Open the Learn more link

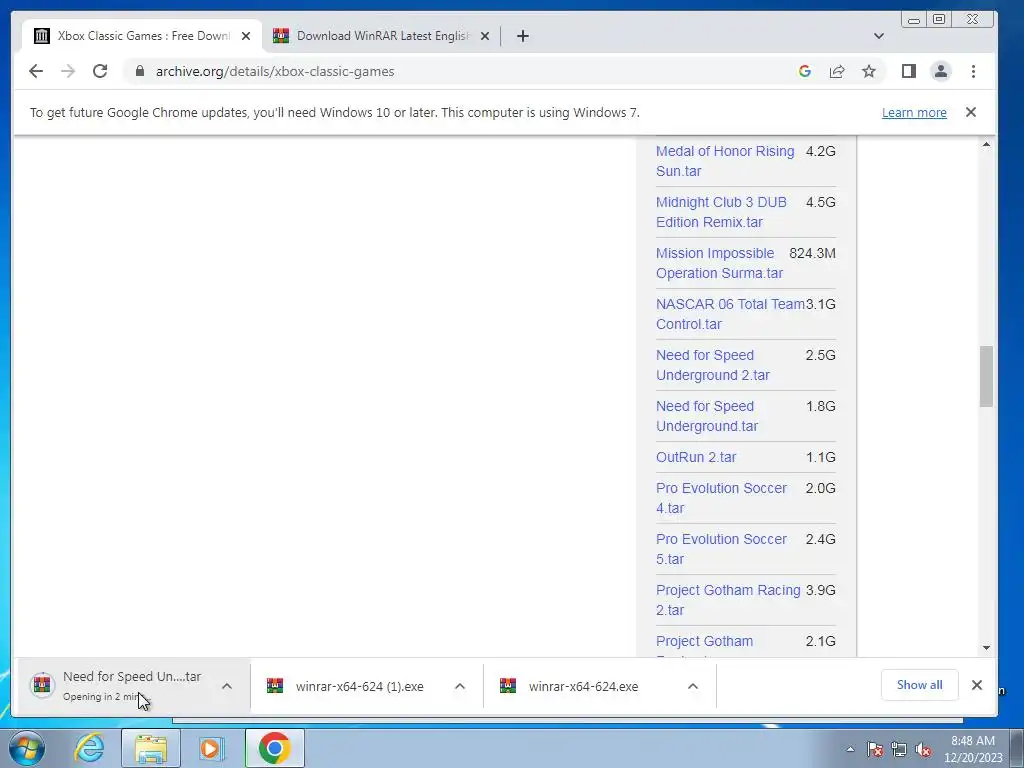(x=914, y=112)
